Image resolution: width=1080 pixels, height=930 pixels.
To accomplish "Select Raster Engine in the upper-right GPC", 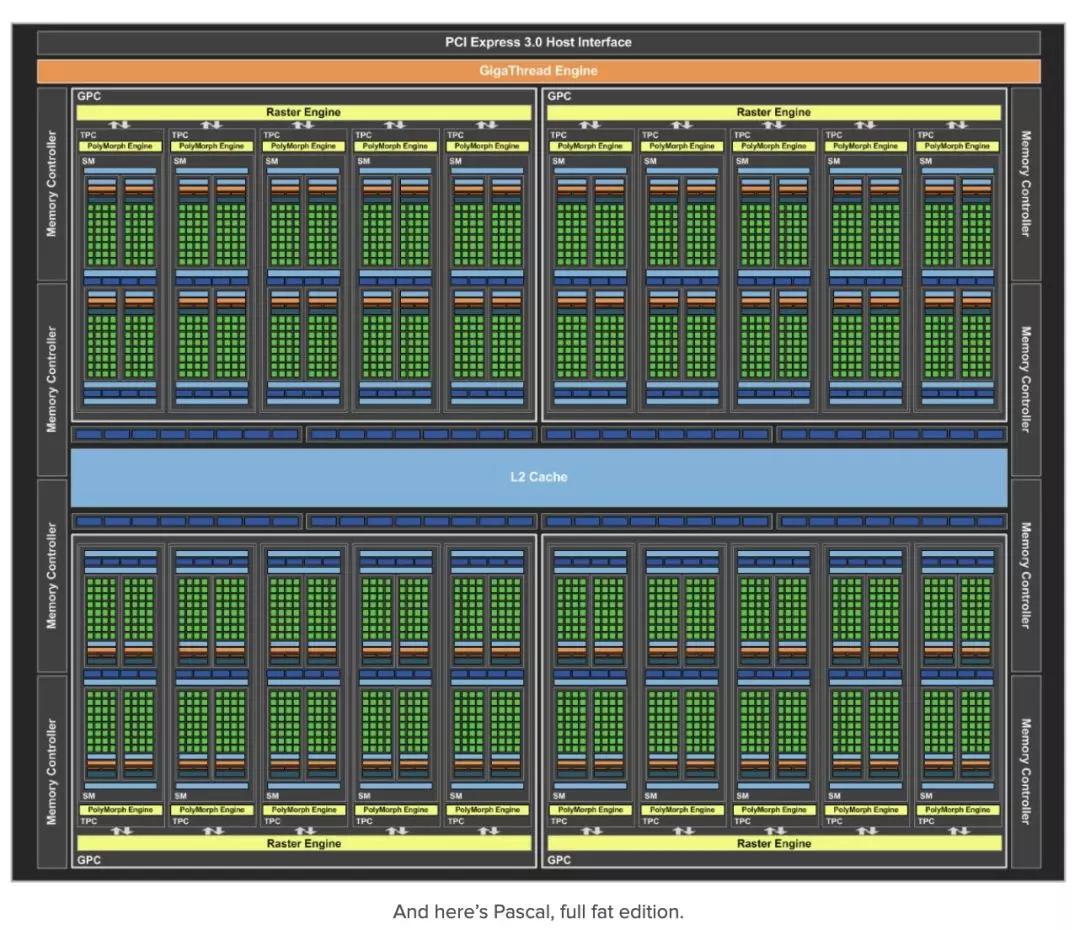I will [774, 112].
